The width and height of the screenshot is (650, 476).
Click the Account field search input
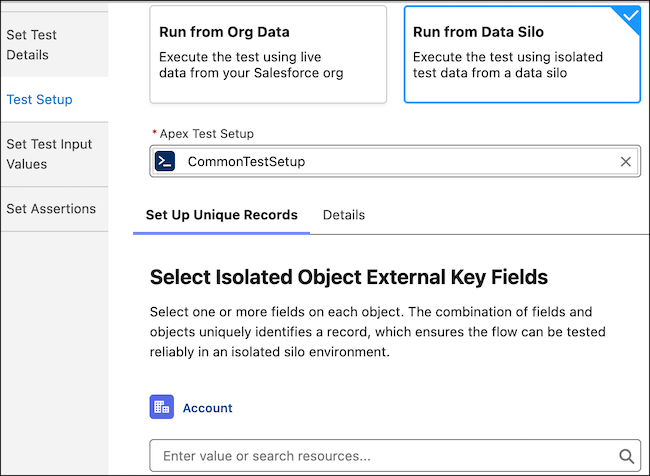tap(395, 456)
